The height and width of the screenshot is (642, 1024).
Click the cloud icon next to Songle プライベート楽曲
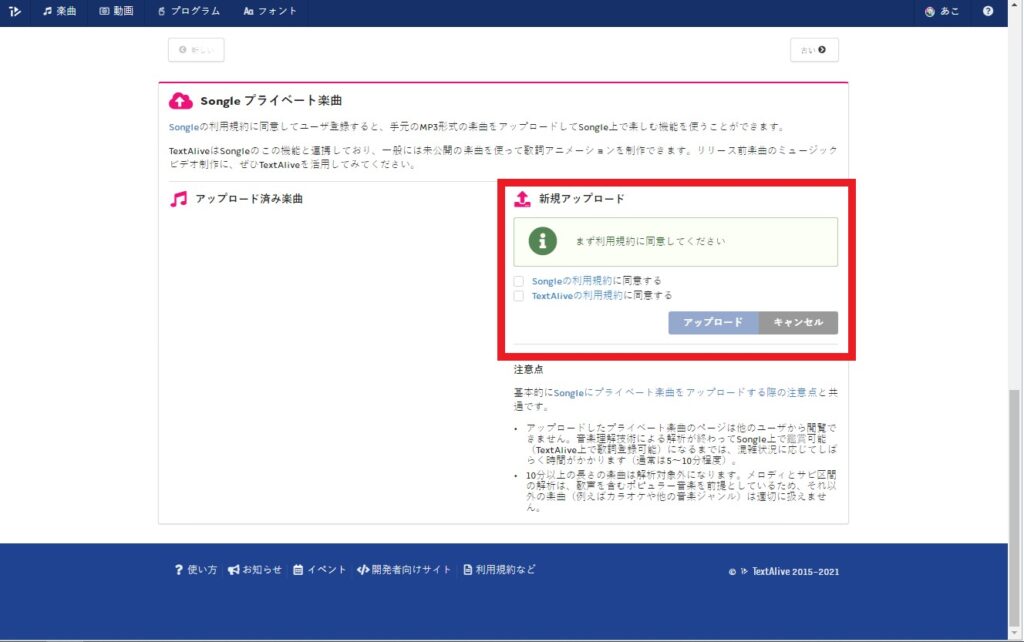tap(180, 100)
